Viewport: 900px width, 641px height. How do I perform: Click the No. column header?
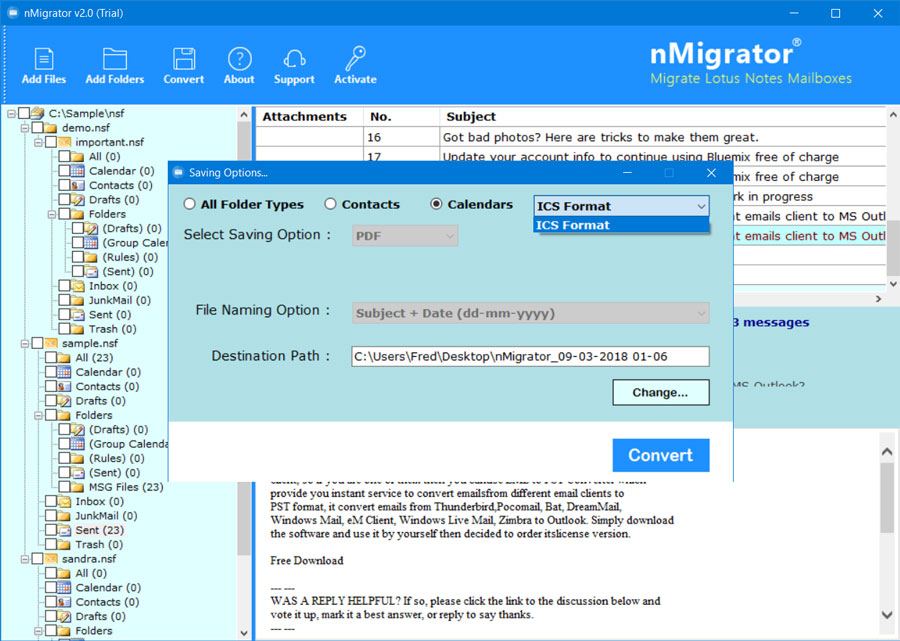click(x=402, y=116)
